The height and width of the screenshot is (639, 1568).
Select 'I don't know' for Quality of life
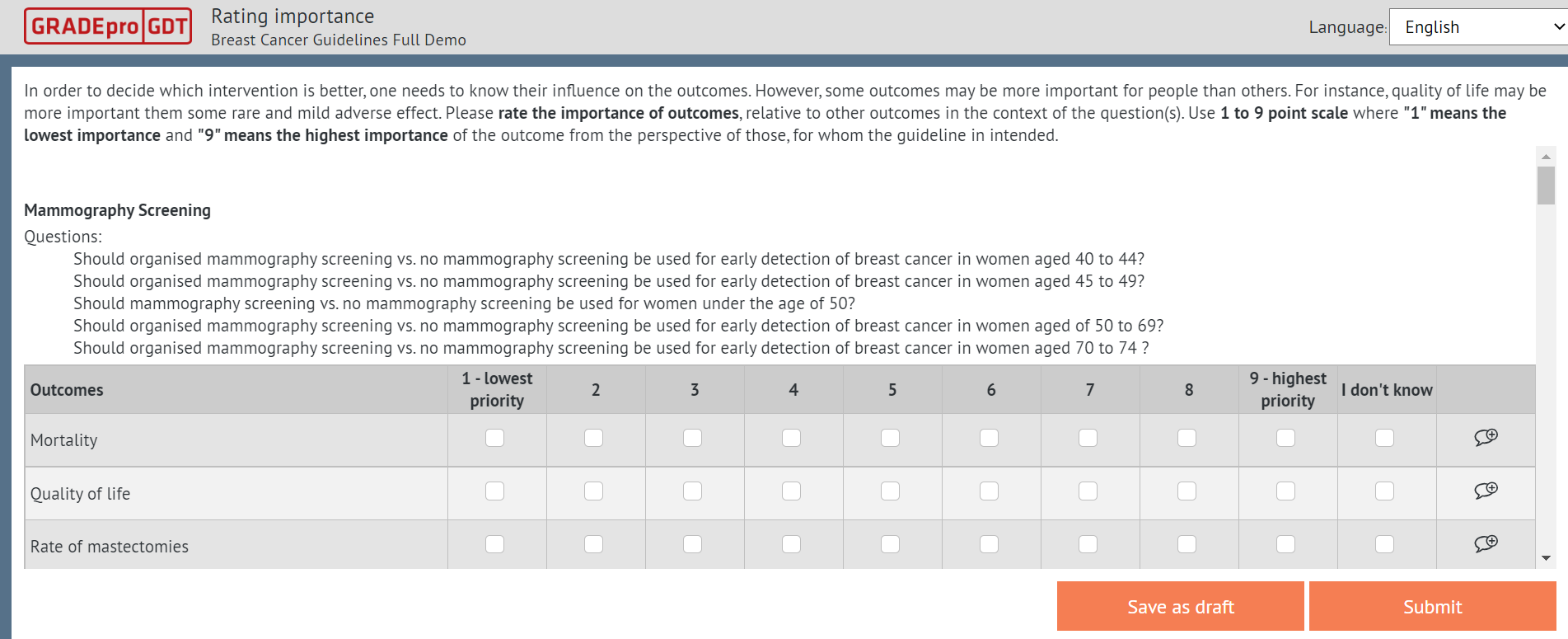(x=1385, y=490)
